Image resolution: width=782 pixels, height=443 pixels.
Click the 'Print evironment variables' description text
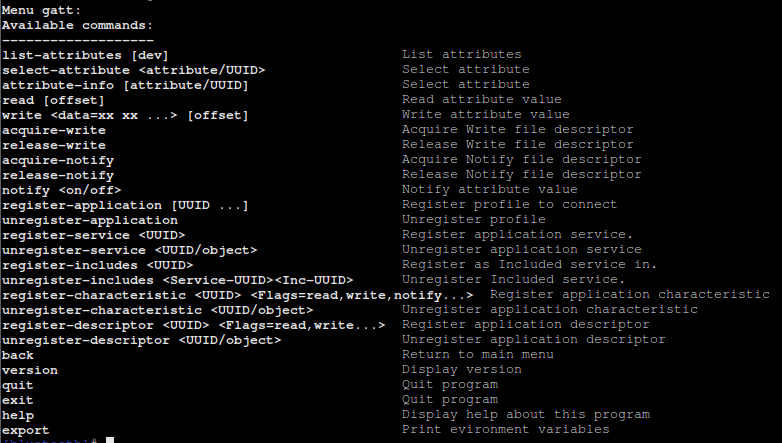point(505,429)
